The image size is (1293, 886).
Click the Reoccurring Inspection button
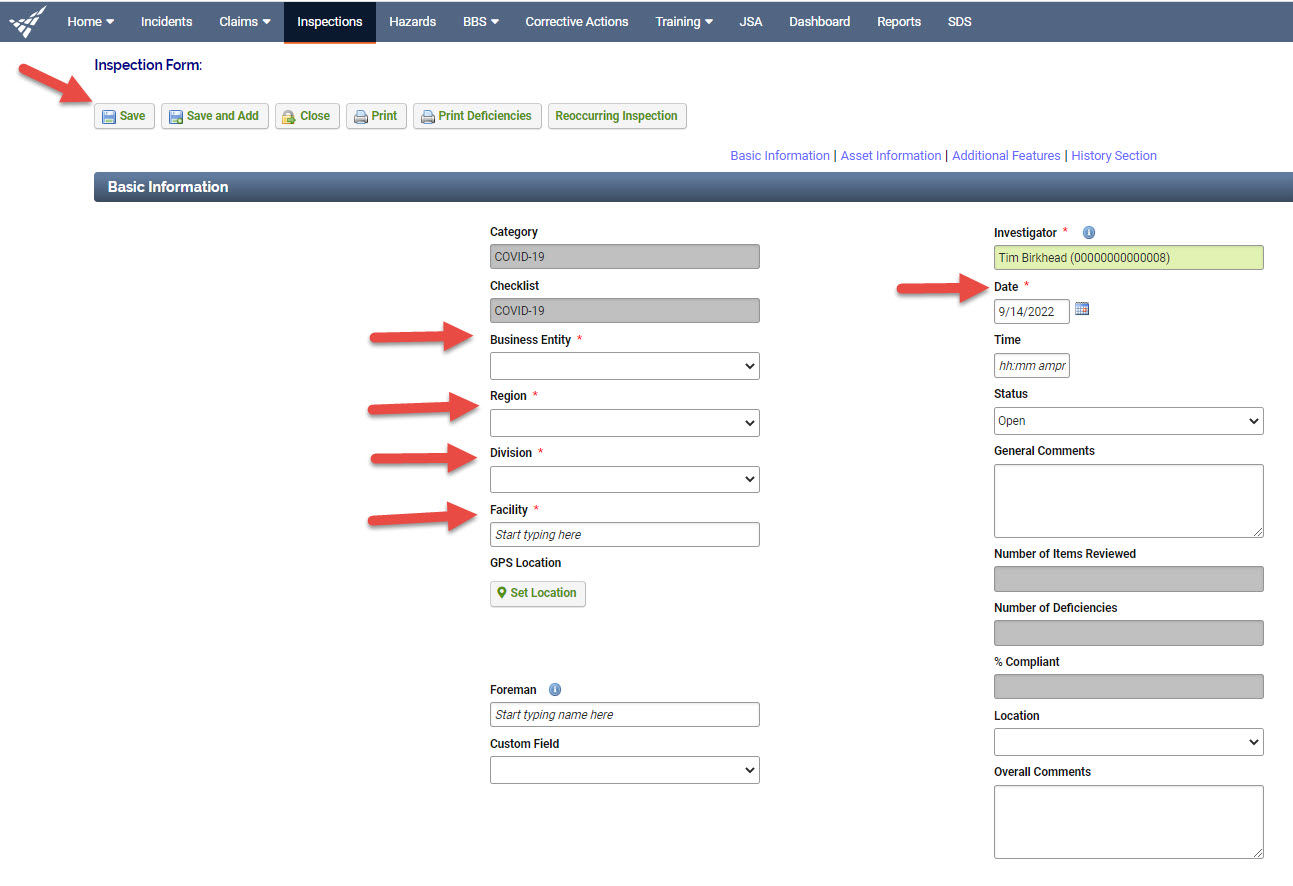tap(616, 116)
